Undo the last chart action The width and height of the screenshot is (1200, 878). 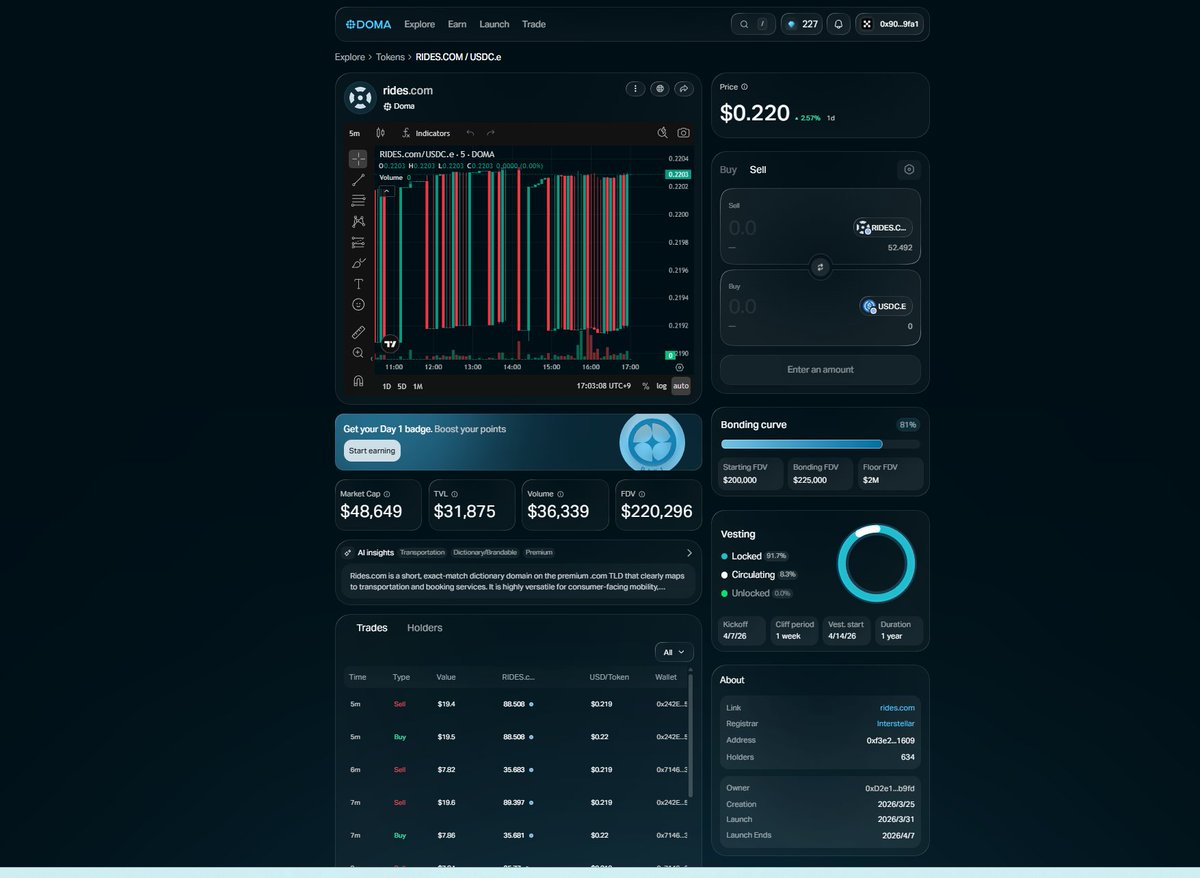470,133
